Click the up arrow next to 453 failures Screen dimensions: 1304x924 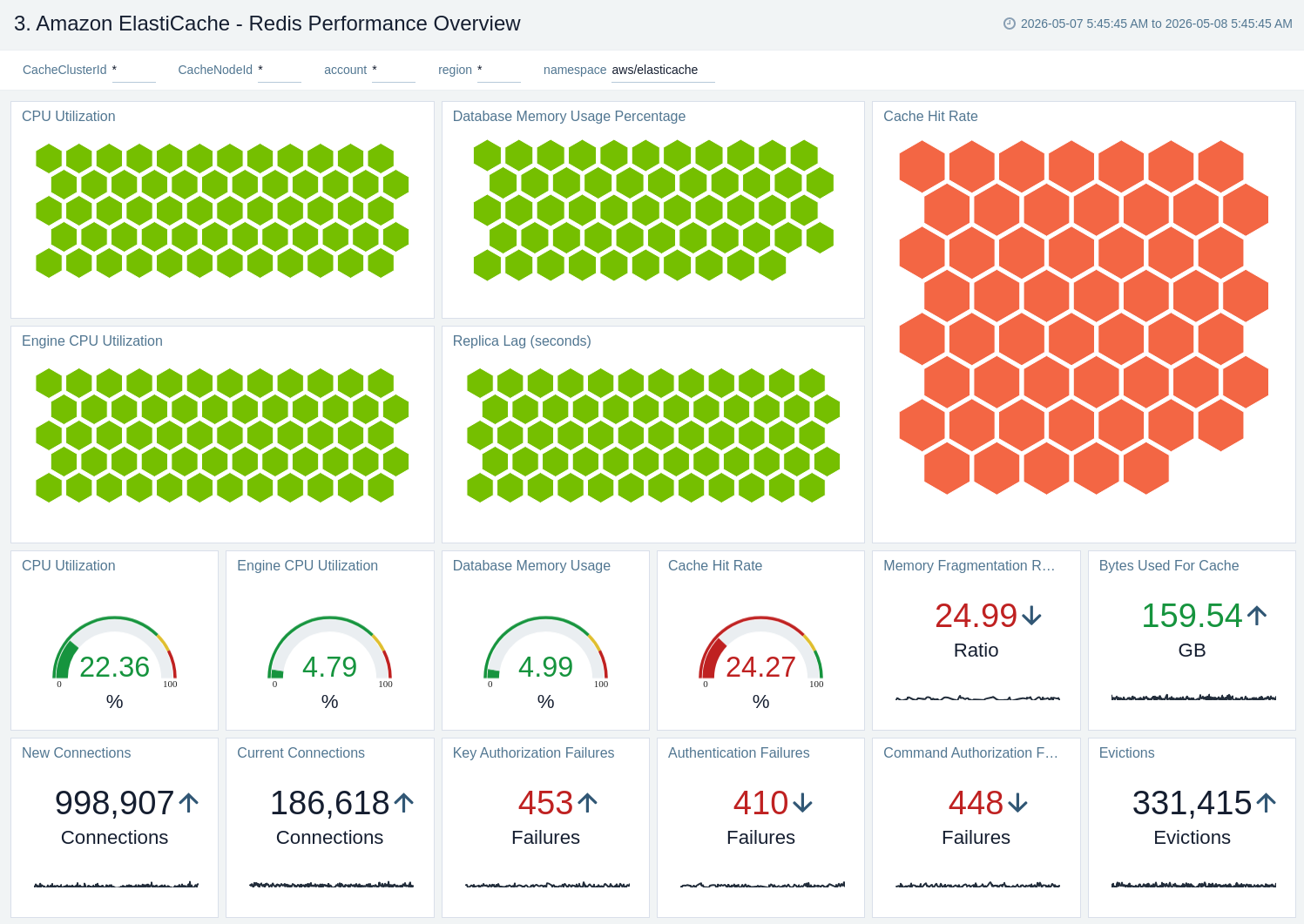click(x=587, y=803)
